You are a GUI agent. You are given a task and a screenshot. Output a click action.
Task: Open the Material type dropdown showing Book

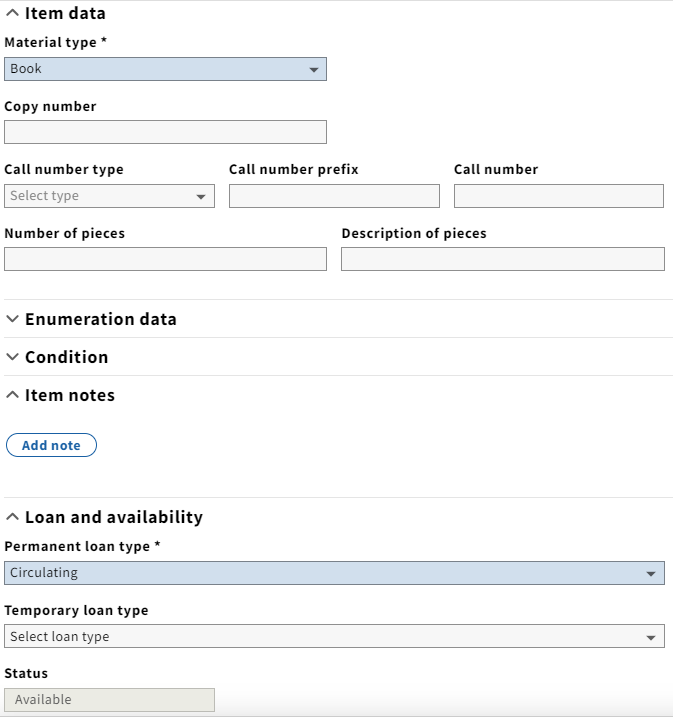(x=165, y=69)
